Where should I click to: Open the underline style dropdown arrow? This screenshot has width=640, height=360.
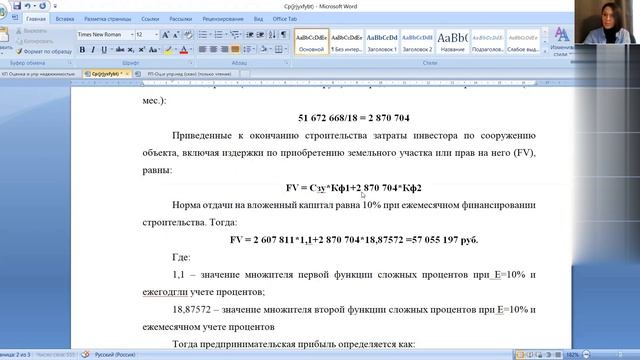click(111, 50)
